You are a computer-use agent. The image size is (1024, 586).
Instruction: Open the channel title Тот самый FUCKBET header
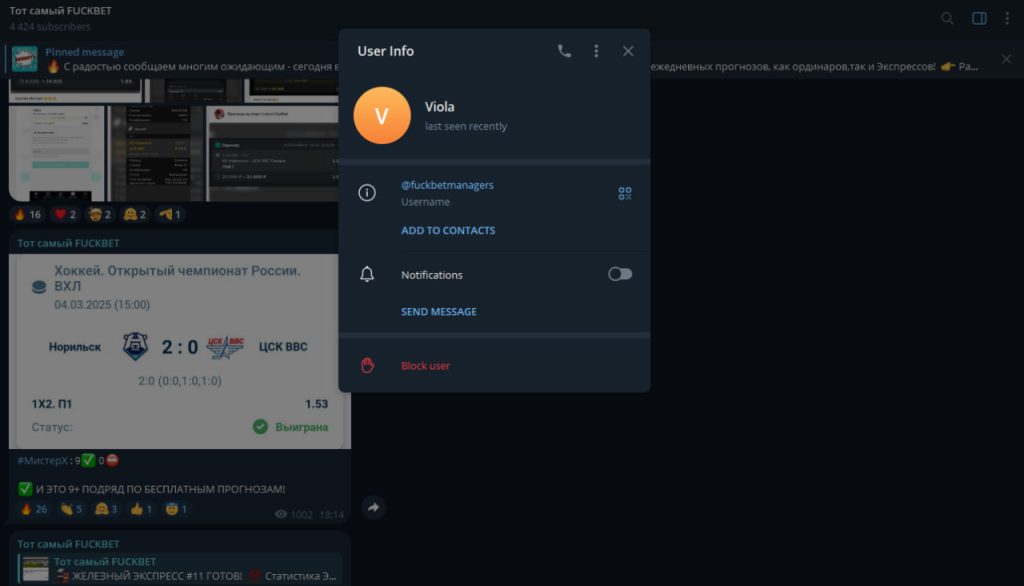[x=60, y=11]
